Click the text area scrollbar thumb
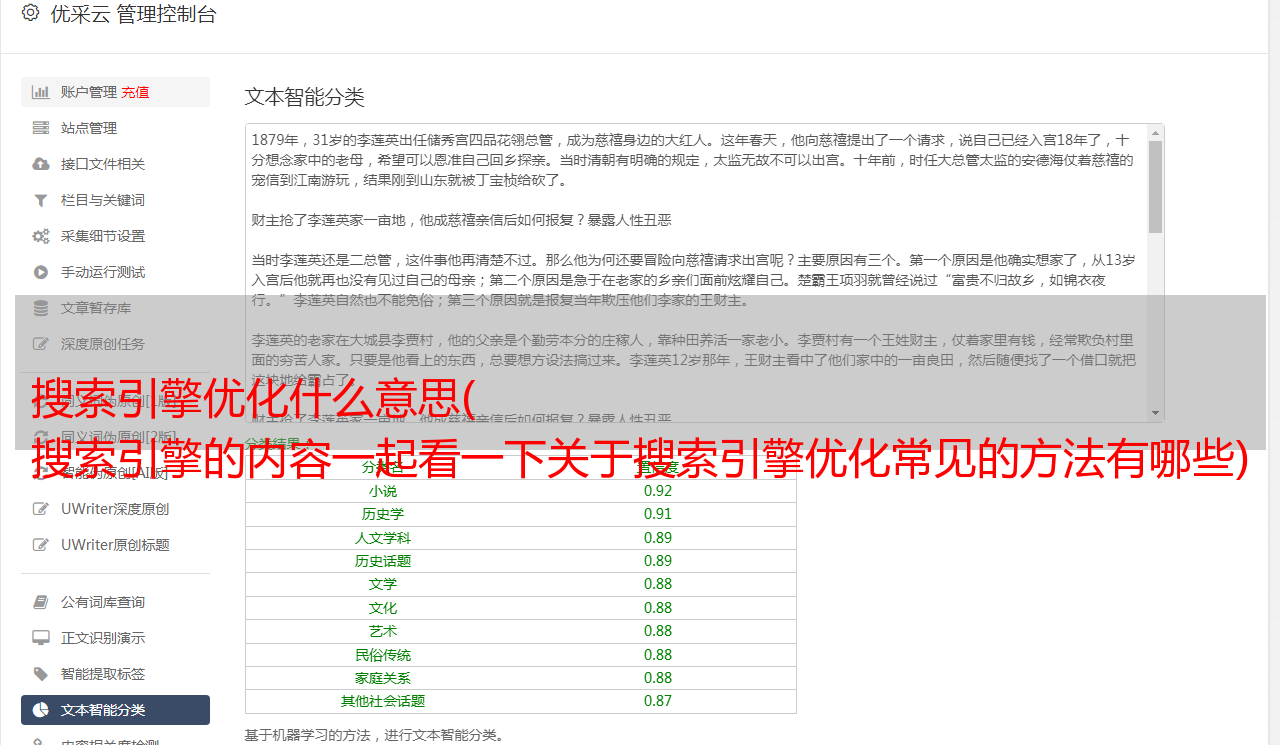This screenshot has width=1280, height=745. click(1156, 186)
